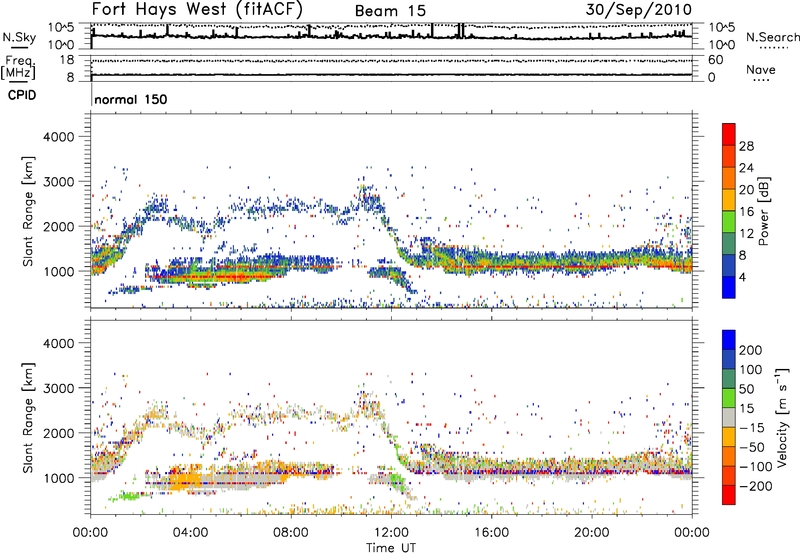This screenshot has height=554, width=800.
Task: Click the '16' power scale value
Action: (746, 212)
